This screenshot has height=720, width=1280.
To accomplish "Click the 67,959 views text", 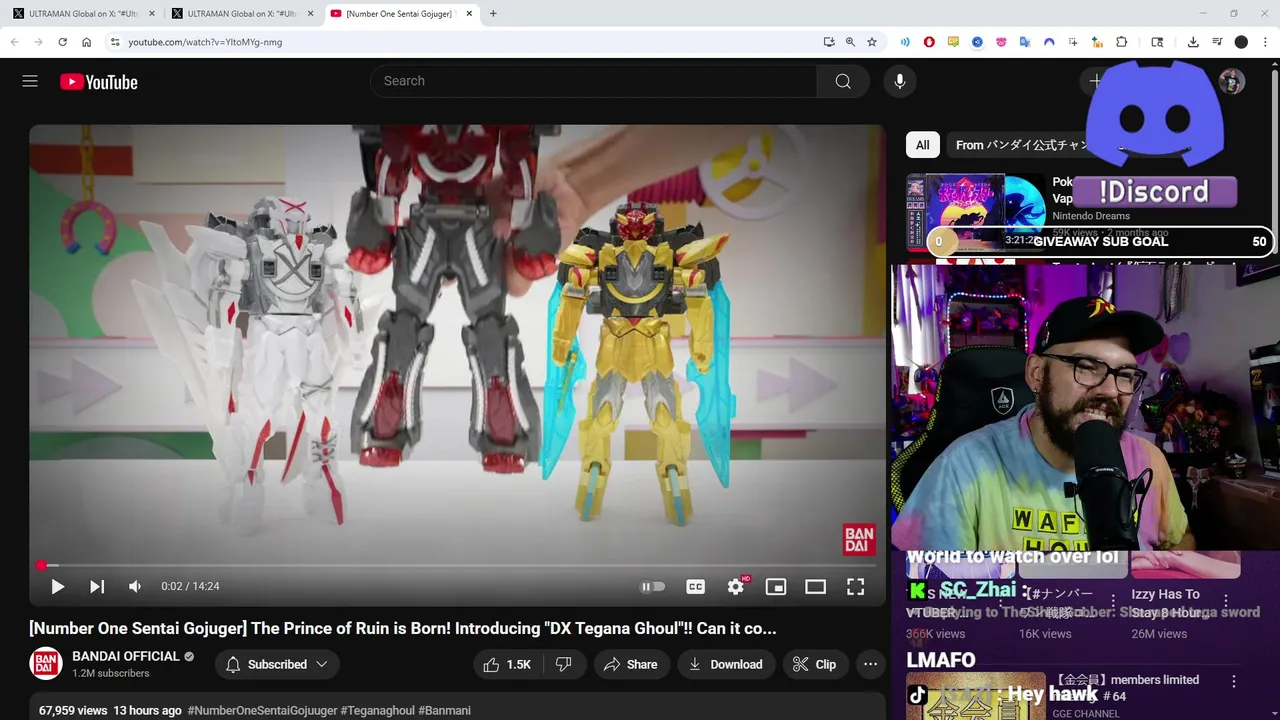I will 73,710.
